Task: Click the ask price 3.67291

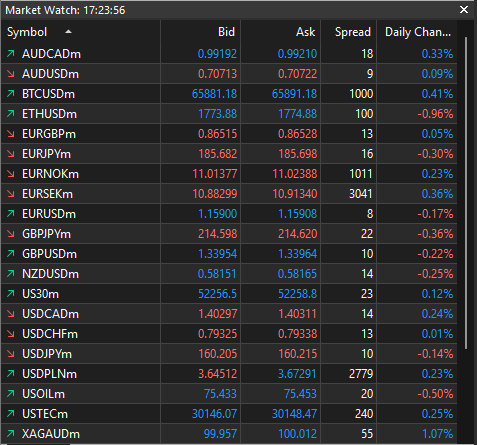Action: pos(297,374)
